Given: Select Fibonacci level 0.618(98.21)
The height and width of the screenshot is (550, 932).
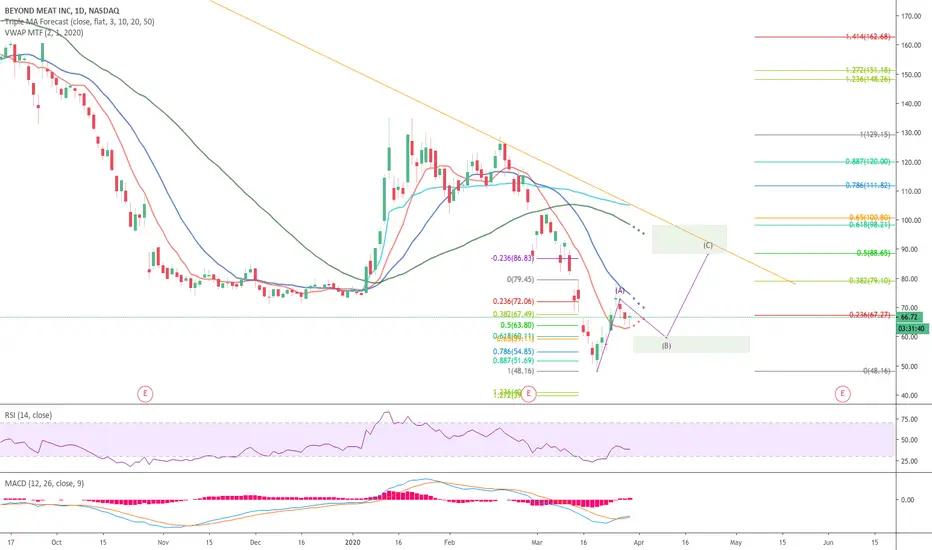Looking at the screenshot, I should click(x=870, y=225).
